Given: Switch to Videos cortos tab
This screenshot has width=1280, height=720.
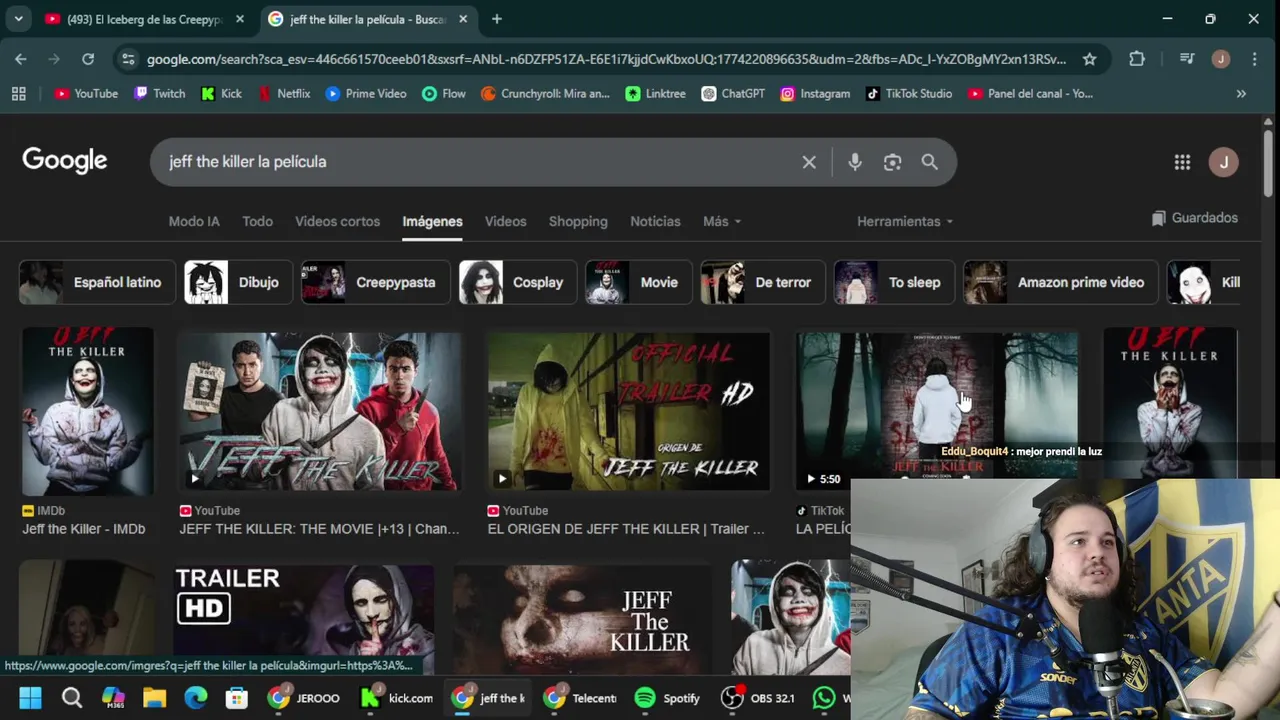Looking at the screenshot, I should [x=337, y=221].
